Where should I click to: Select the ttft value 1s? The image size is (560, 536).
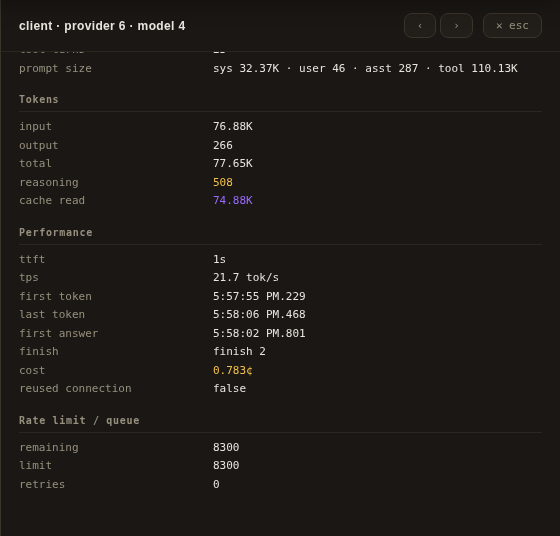(219, 259)
